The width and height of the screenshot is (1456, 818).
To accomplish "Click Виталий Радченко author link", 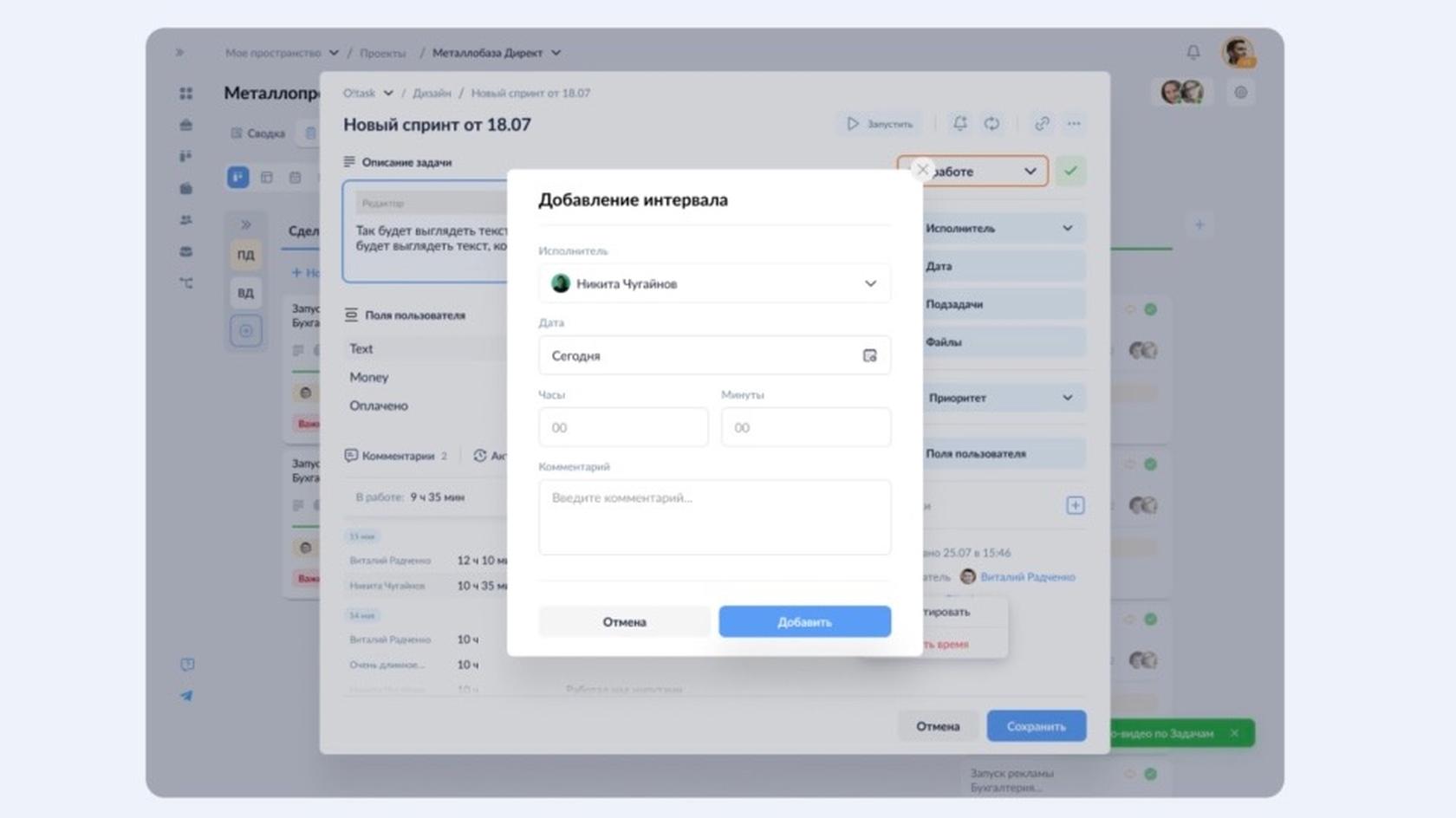I will [1027, 577].
